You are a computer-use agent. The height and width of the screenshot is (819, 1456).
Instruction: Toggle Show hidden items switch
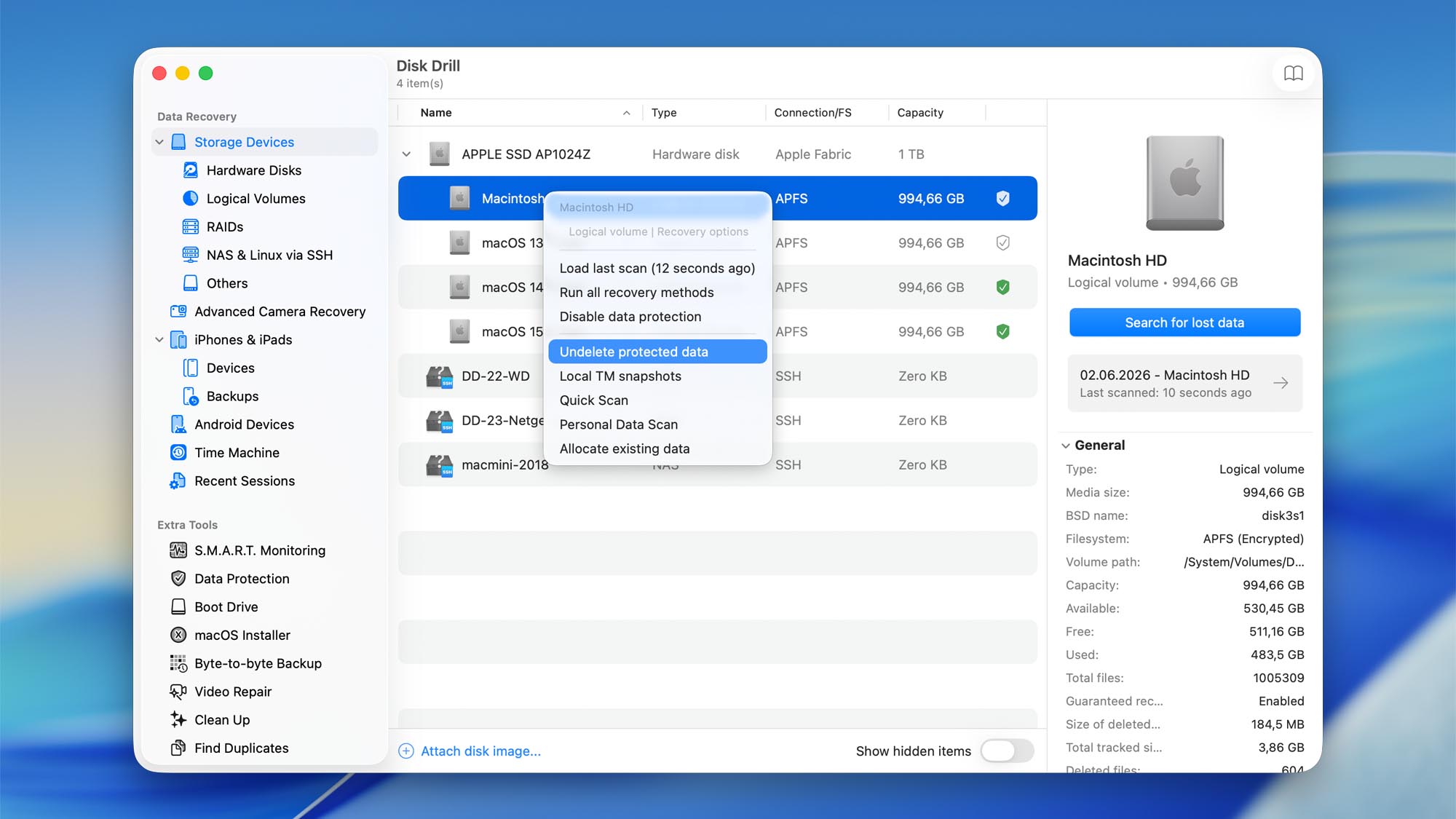(x=1008, y=751)
